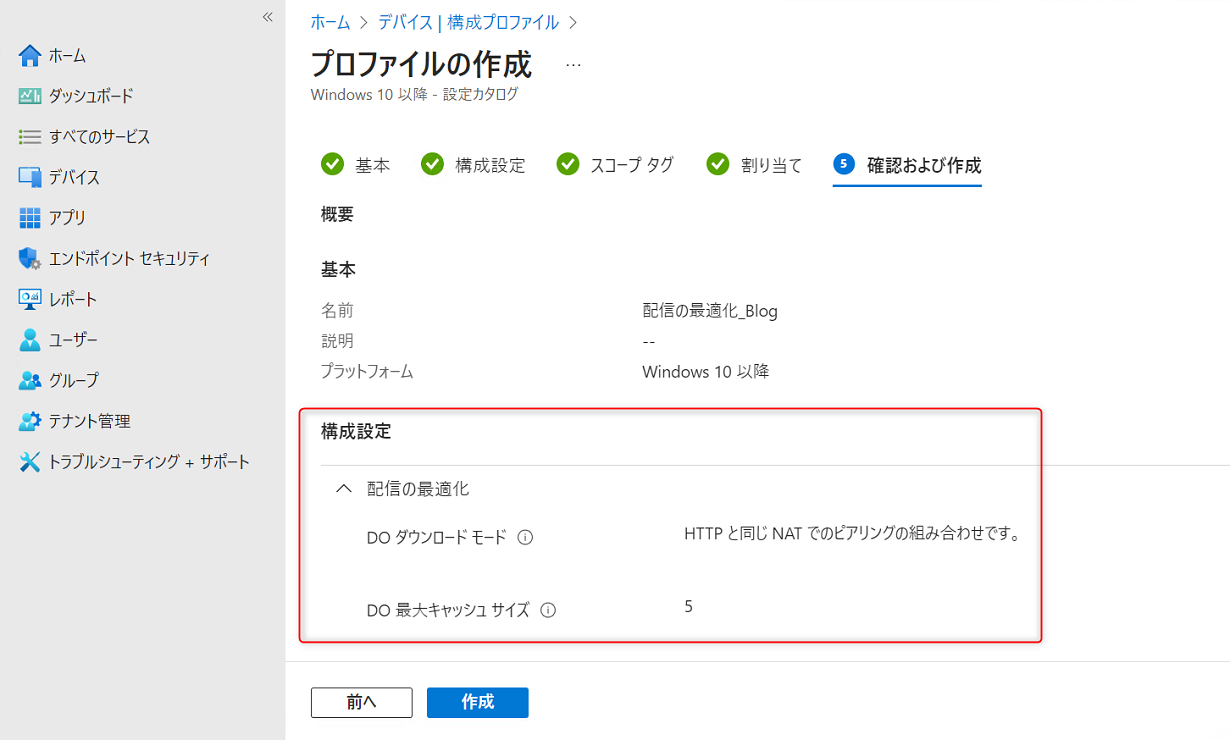Click info icon beside DO ダウンロード モード

coord(525,538)
